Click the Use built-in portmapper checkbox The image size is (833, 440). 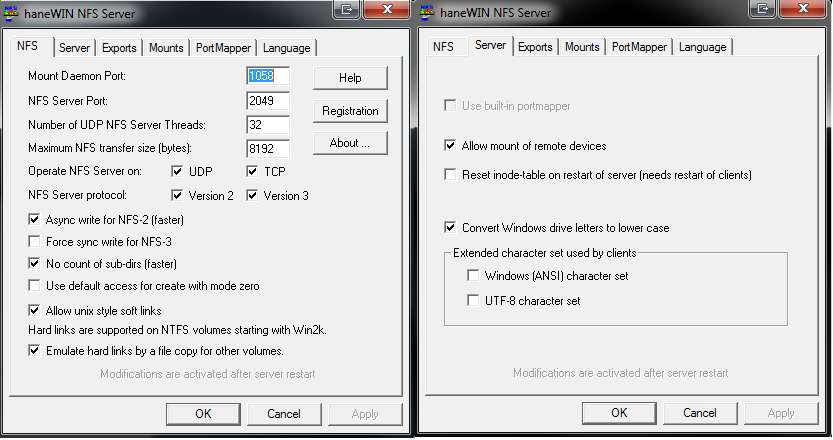pos(450,105)
